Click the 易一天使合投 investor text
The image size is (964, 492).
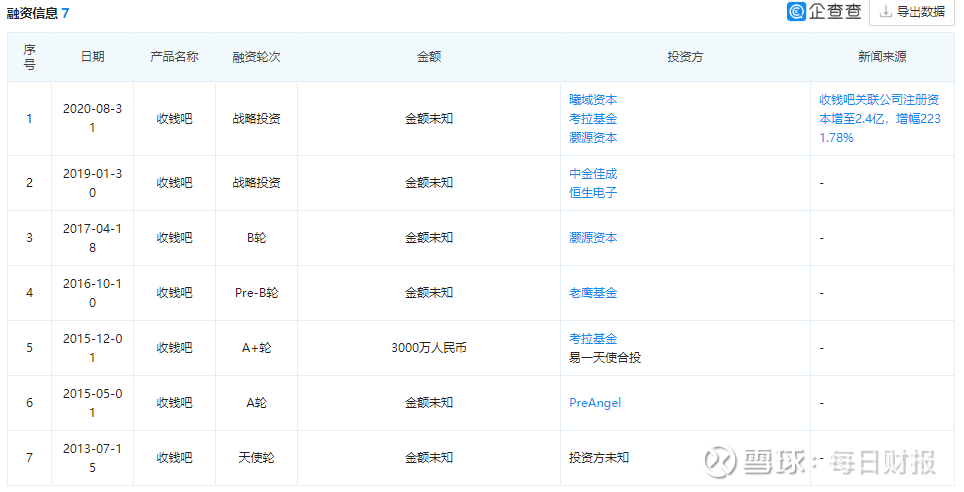coord(605,357)
